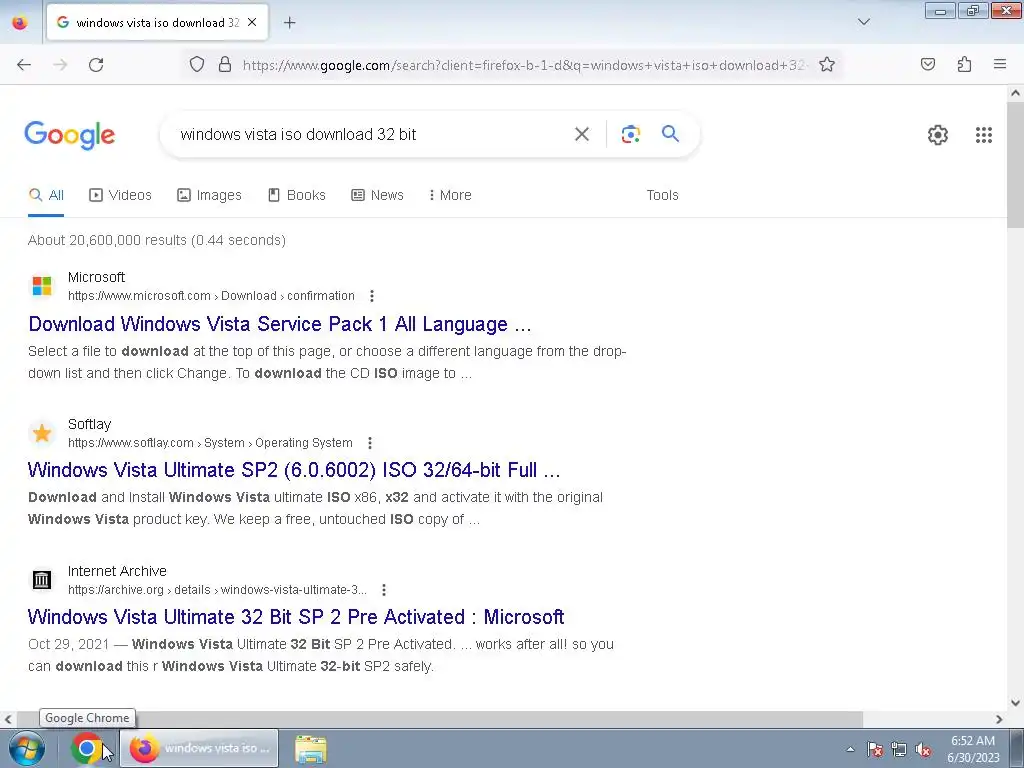Click the Microsoft favicon in results

click(x=42, y=286)
